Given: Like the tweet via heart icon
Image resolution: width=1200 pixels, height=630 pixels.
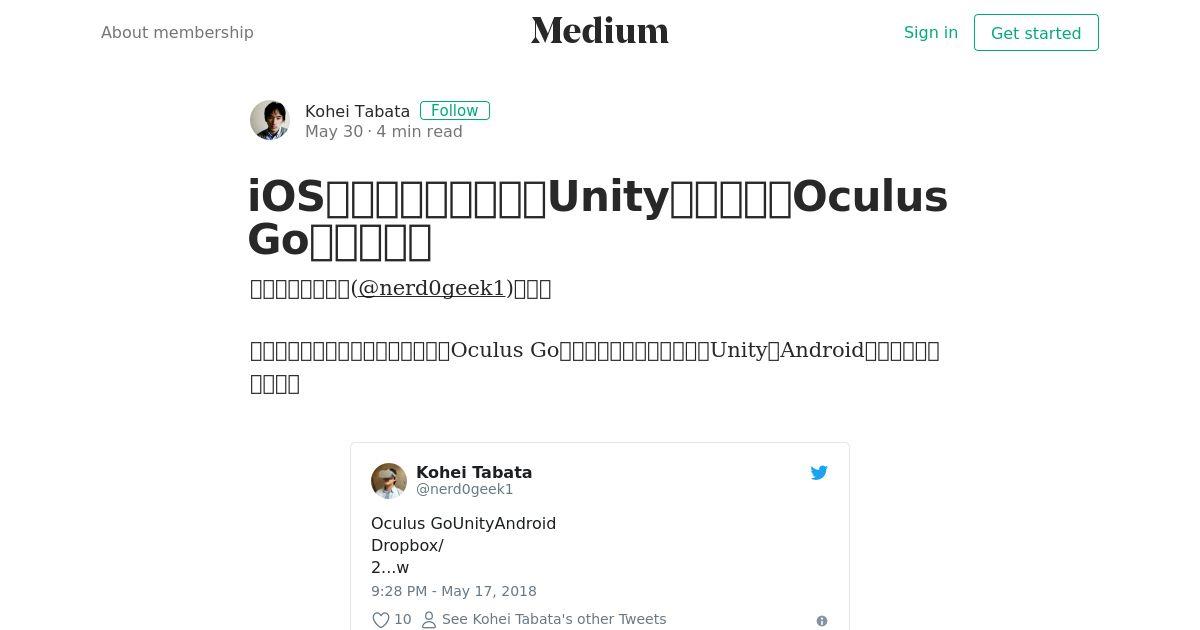Looking at the screenshot, I should point(381,620).
